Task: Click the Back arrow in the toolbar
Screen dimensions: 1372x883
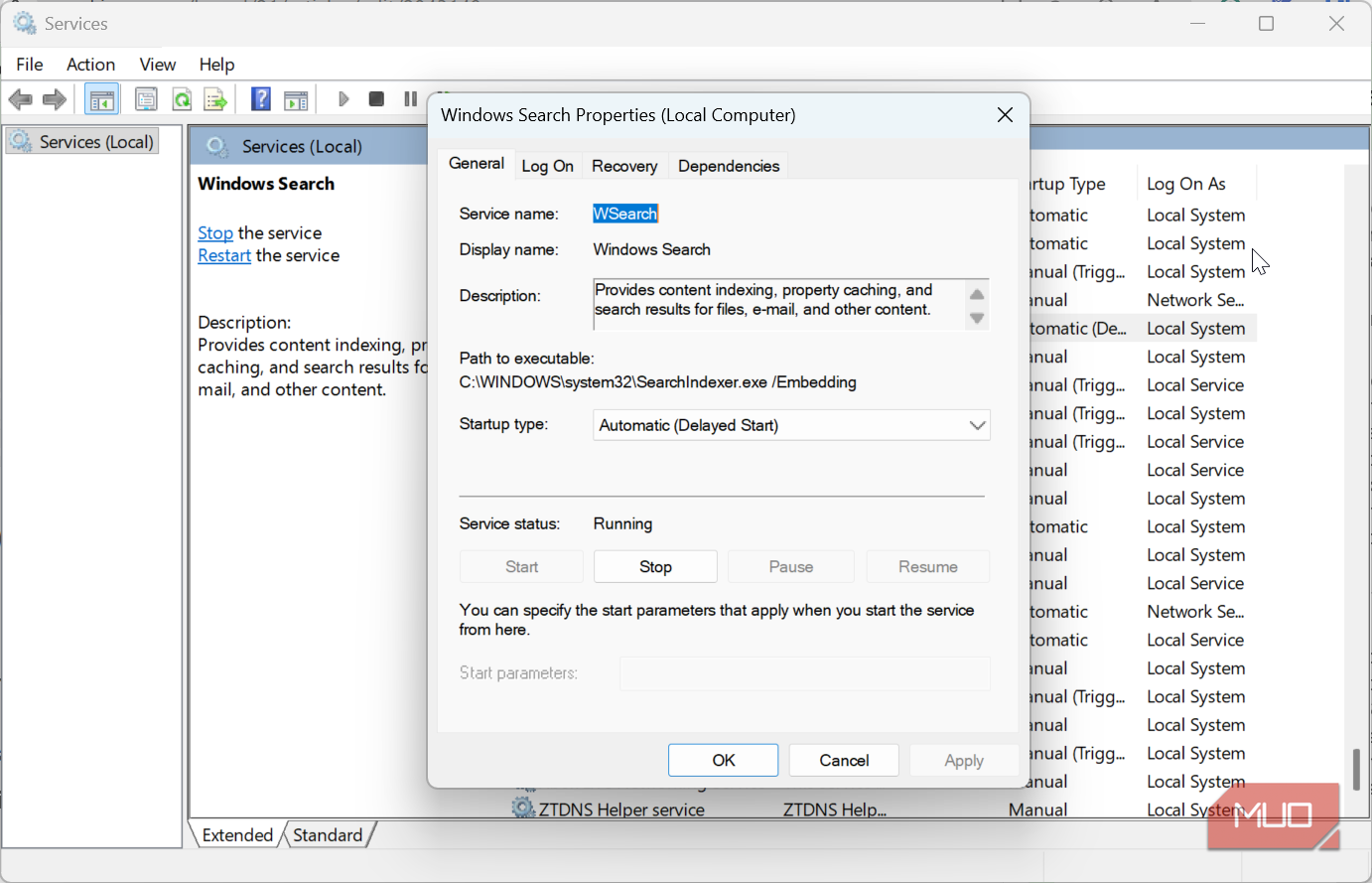Action: coord(20,99)
